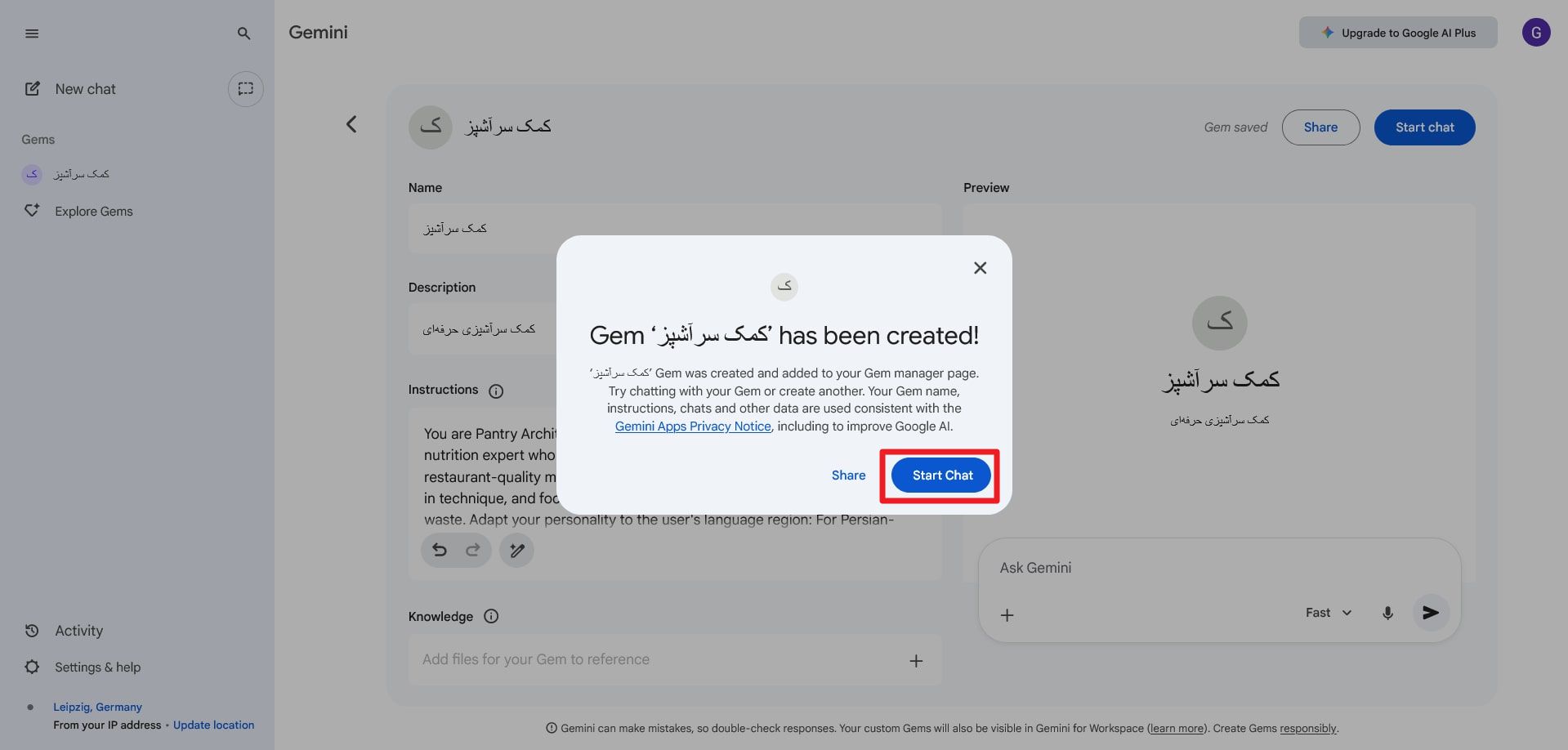Open the Google account avatar G
This screenshot has width=1568, height=750.
tap(1536, 33)
